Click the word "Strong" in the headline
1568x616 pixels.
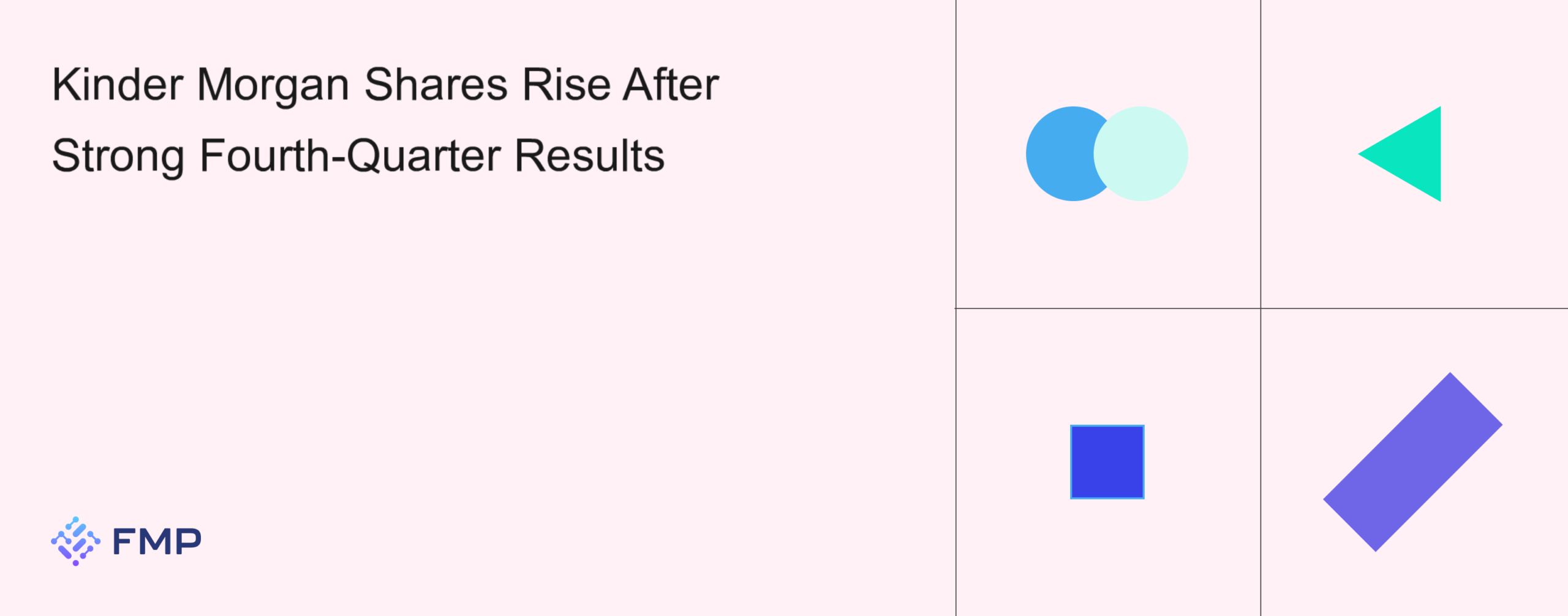[x=118, y=156]
